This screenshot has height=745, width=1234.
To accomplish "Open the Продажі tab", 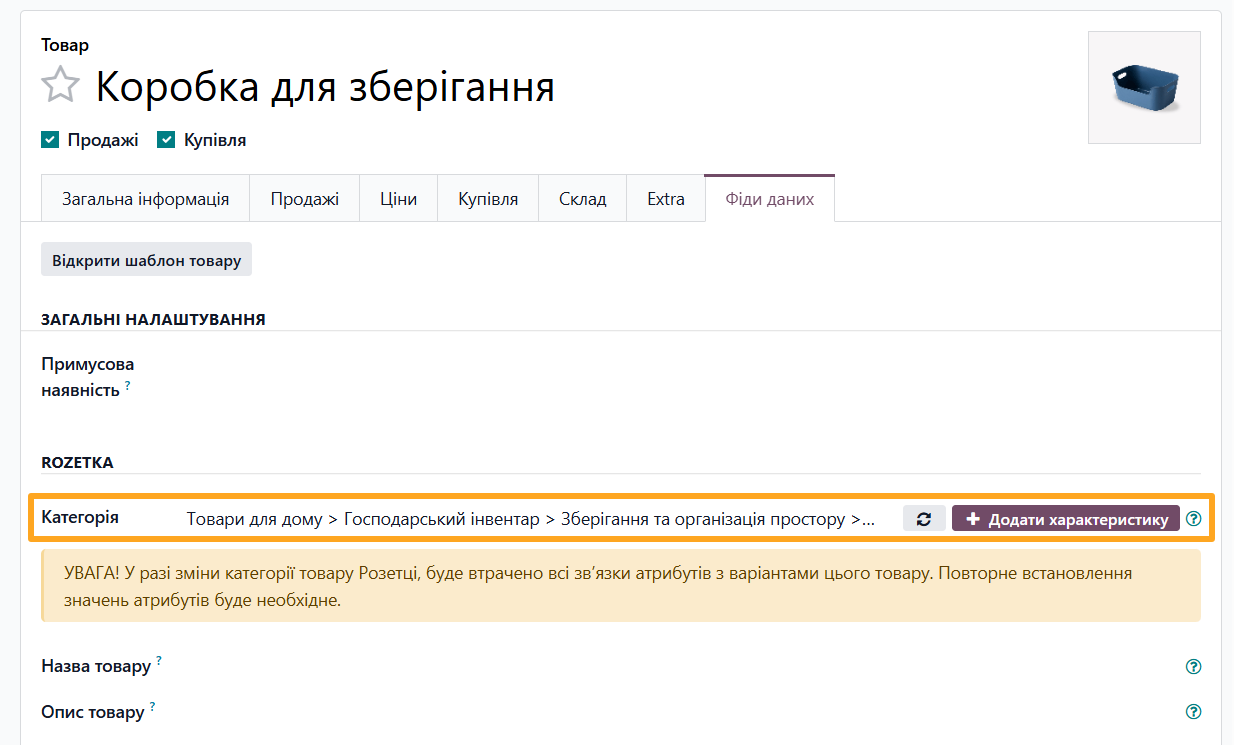I will click(x=304, y=198).
